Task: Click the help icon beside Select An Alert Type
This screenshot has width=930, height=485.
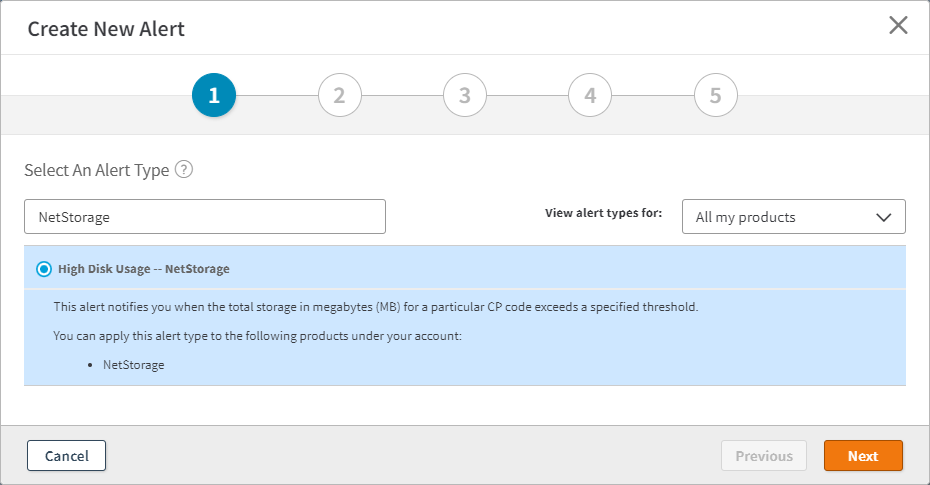Action: 183,170
